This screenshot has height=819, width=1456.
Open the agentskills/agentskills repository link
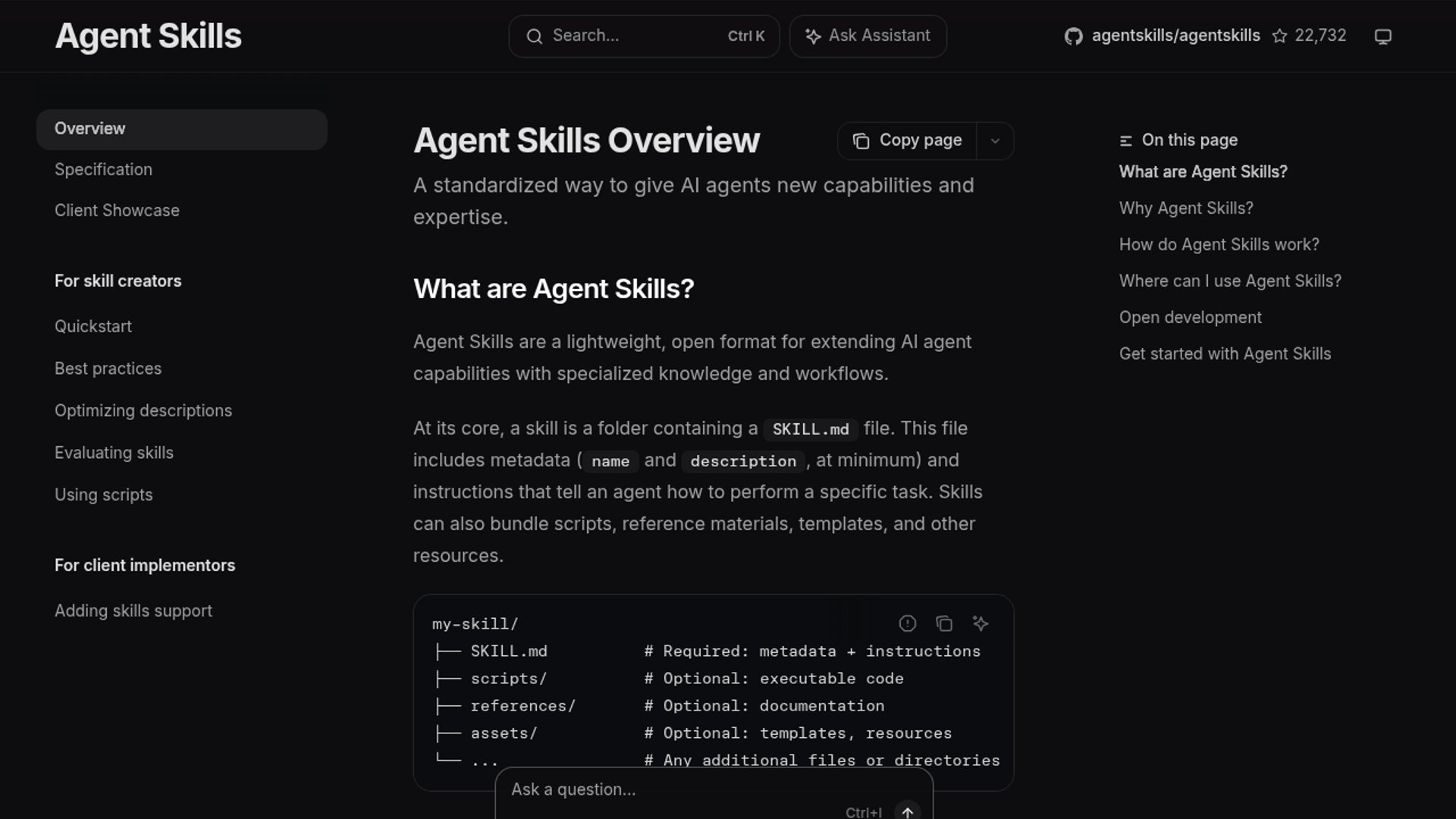tap(1175, 36)
